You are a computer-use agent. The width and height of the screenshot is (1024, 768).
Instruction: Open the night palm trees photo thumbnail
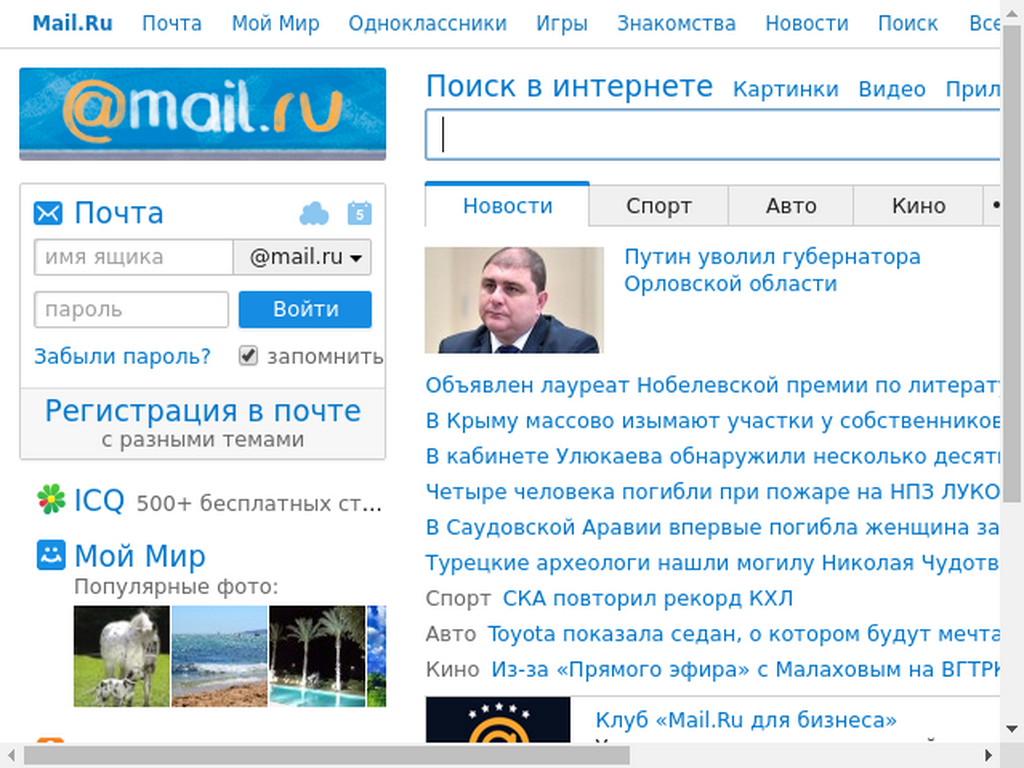click(317, 656)
